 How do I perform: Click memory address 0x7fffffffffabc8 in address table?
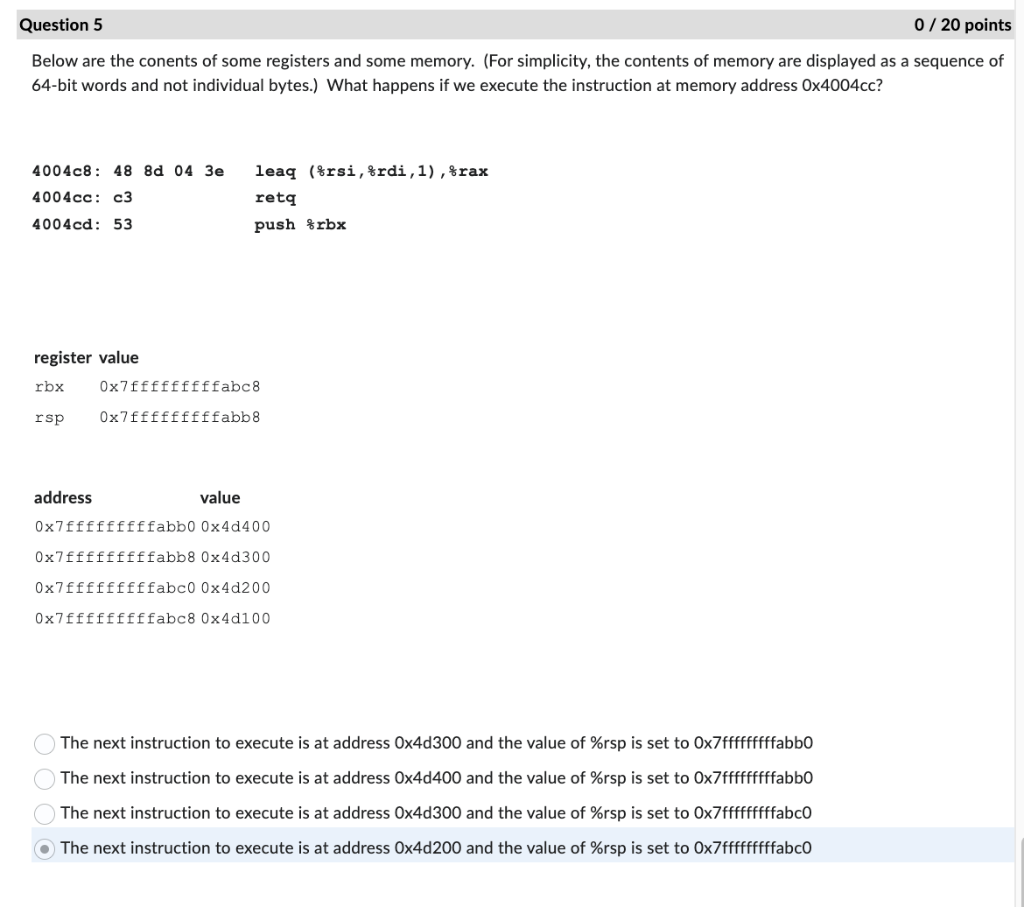(x=115, y=619)
